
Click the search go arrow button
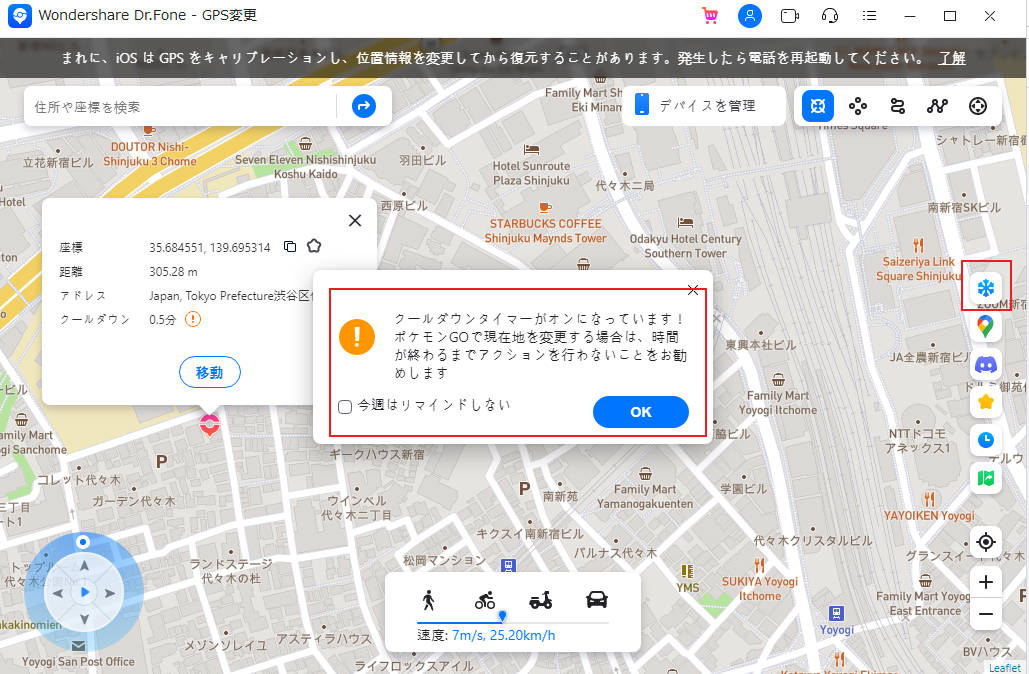(x=364, y=106)
